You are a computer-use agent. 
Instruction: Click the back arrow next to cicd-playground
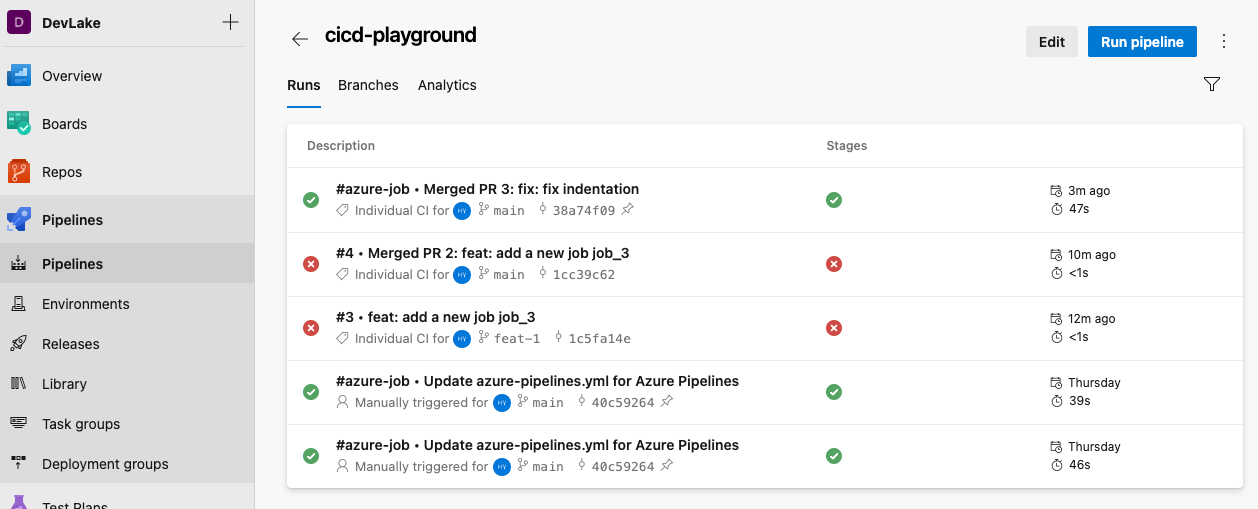pos(299,39)
